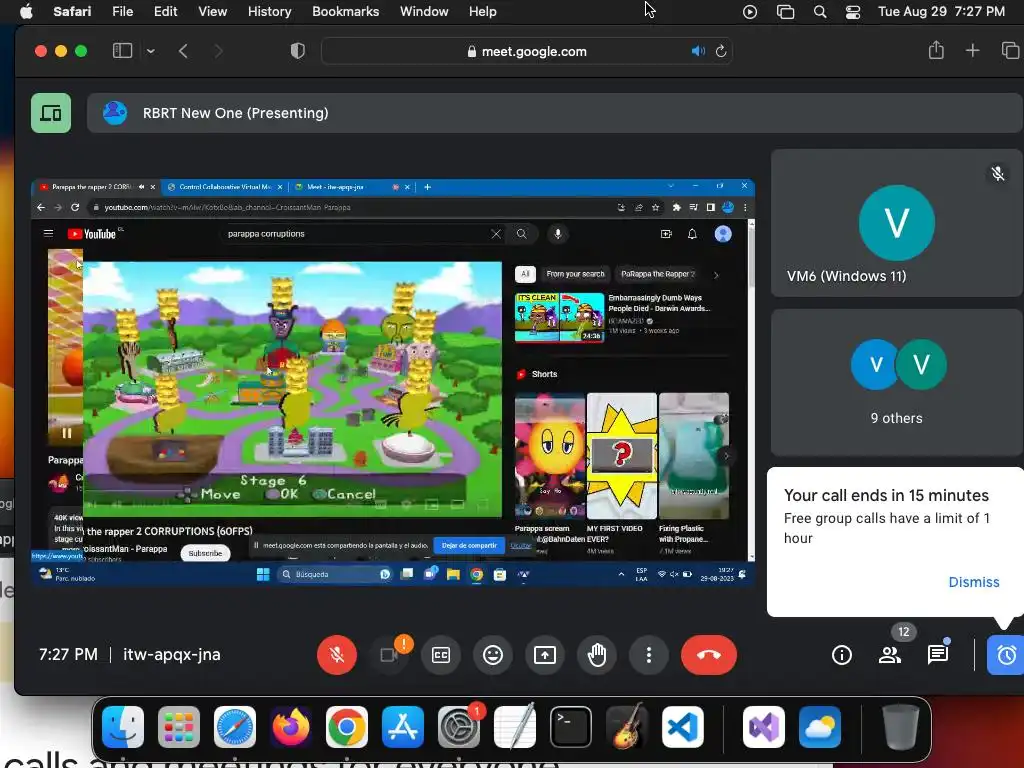Open the Safari share button
The width and height of the screenshot is (1024, 768).
coord(936,50)
